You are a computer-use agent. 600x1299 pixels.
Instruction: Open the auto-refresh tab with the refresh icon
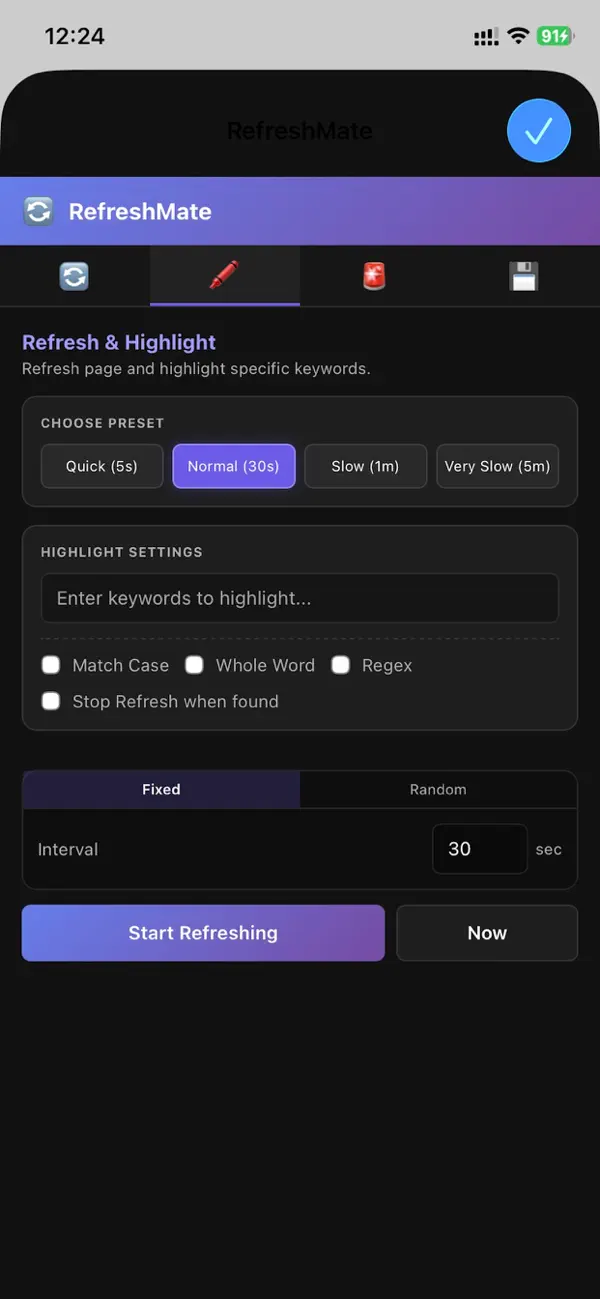click(x=74, y=274)
